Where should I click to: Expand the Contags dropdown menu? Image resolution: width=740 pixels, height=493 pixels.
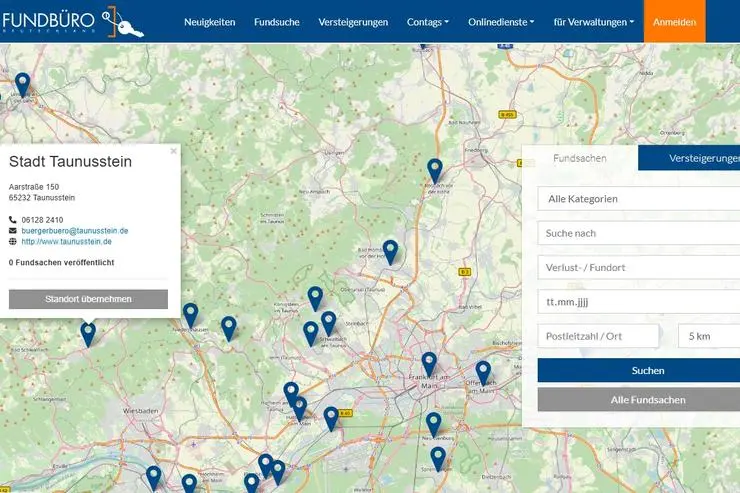(x=427, y=21)
